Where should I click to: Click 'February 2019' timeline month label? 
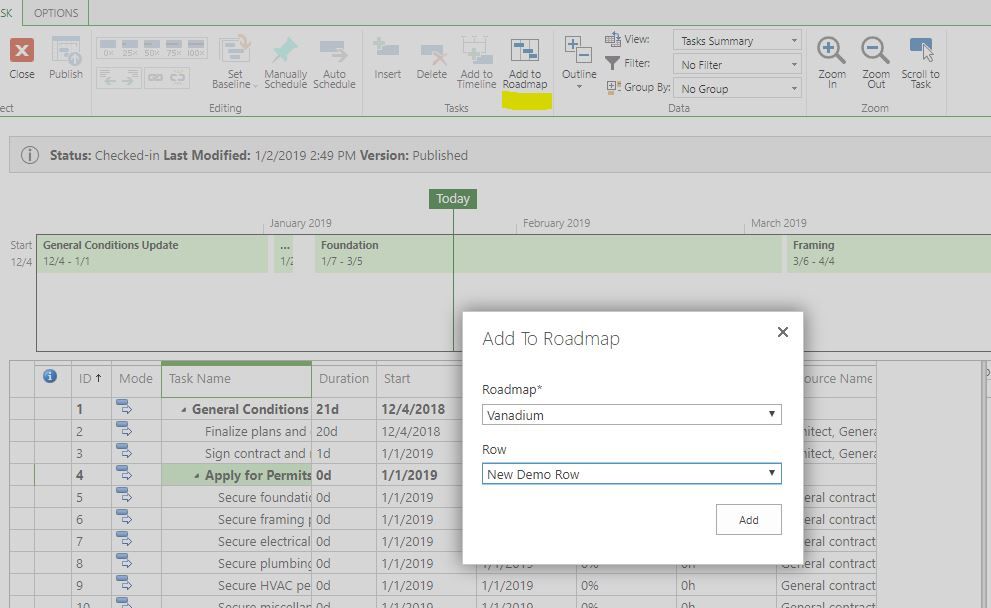pos(556,223)
